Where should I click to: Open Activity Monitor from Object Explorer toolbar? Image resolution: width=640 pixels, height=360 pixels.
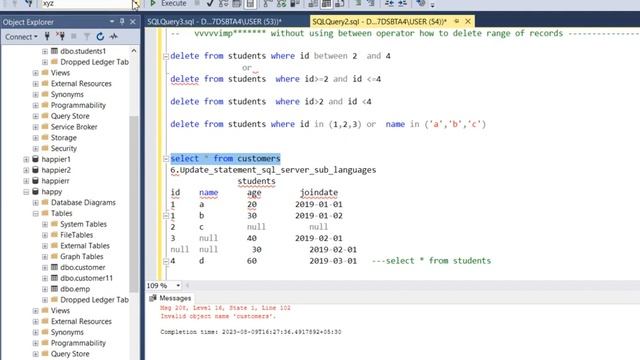(x=114, y=37)
